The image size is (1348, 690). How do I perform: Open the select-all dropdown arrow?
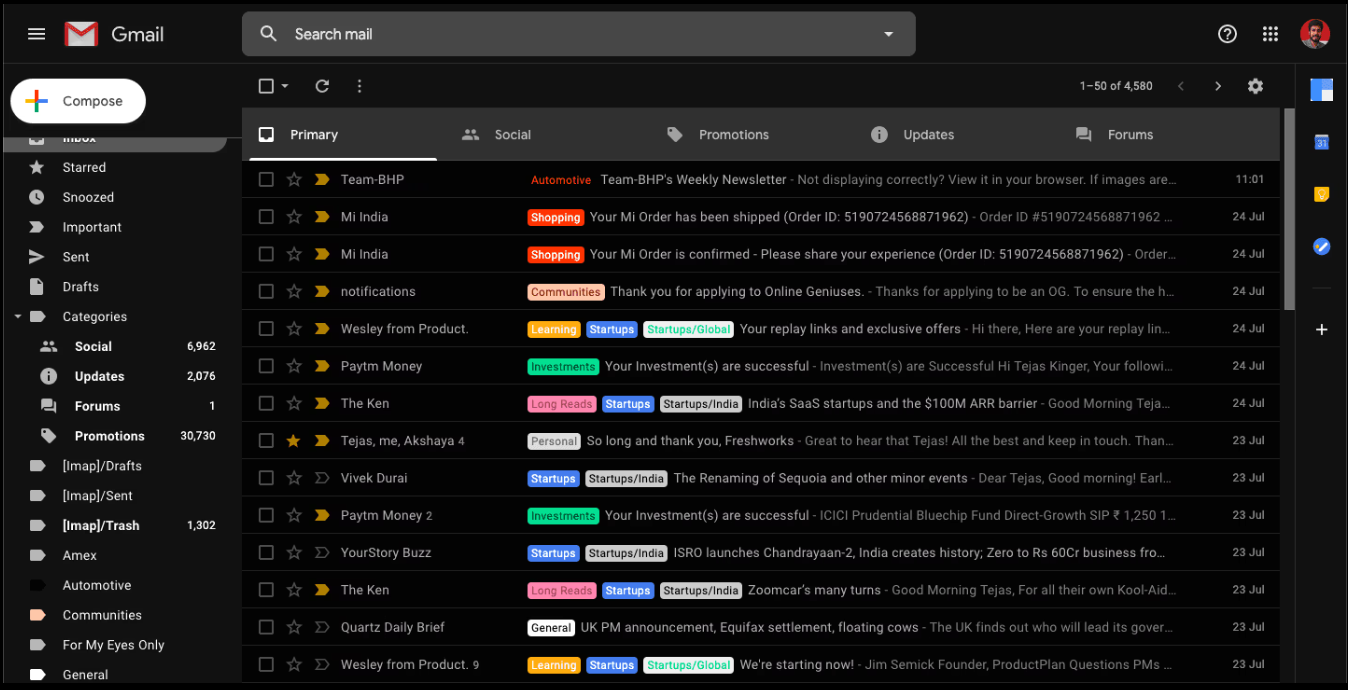(x=285, y=86)
